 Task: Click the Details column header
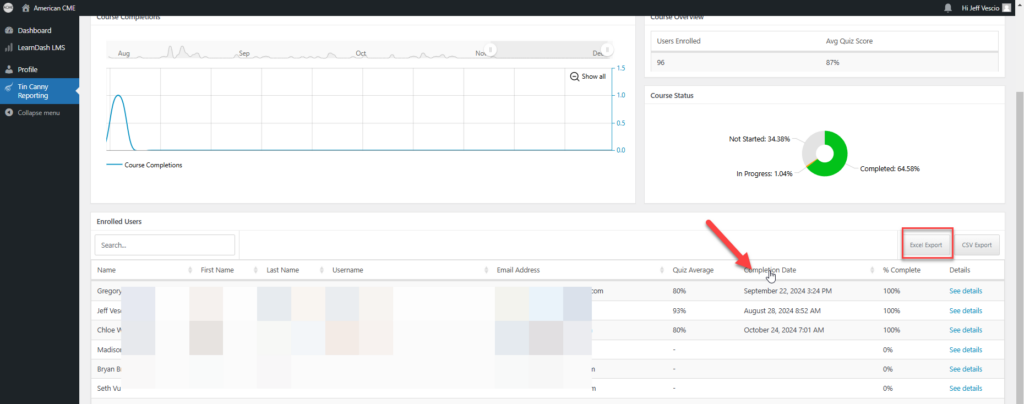(x=959, y=270)
